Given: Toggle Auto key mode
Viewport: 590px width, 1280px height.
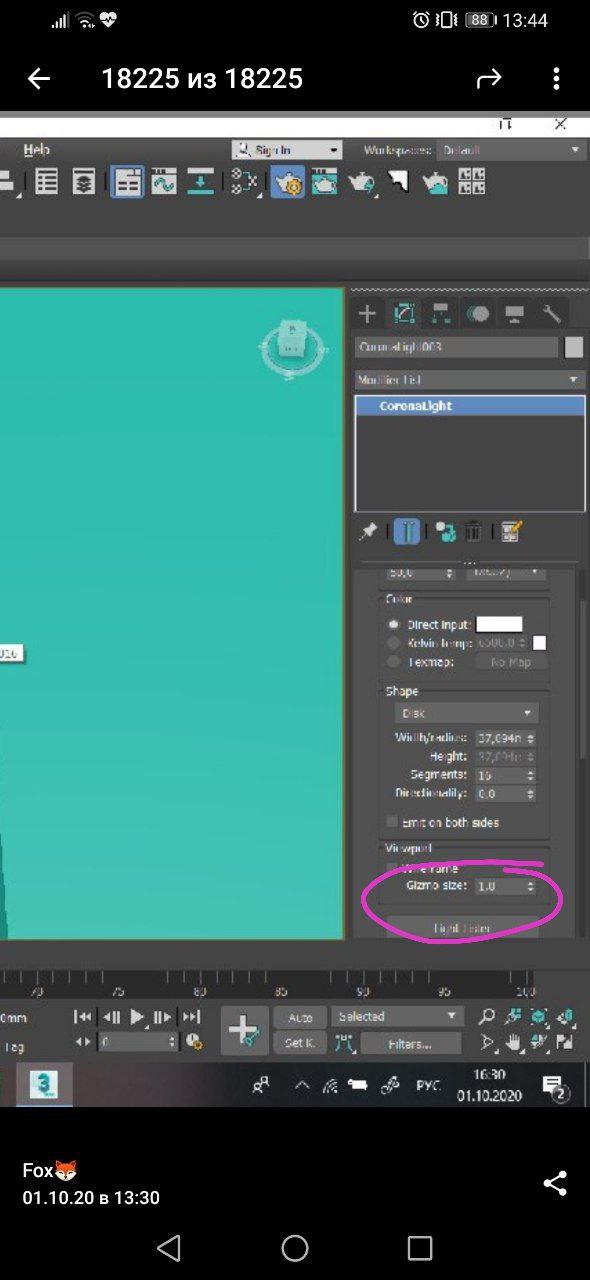Looking at the screenshot, I should point(300,1017).
